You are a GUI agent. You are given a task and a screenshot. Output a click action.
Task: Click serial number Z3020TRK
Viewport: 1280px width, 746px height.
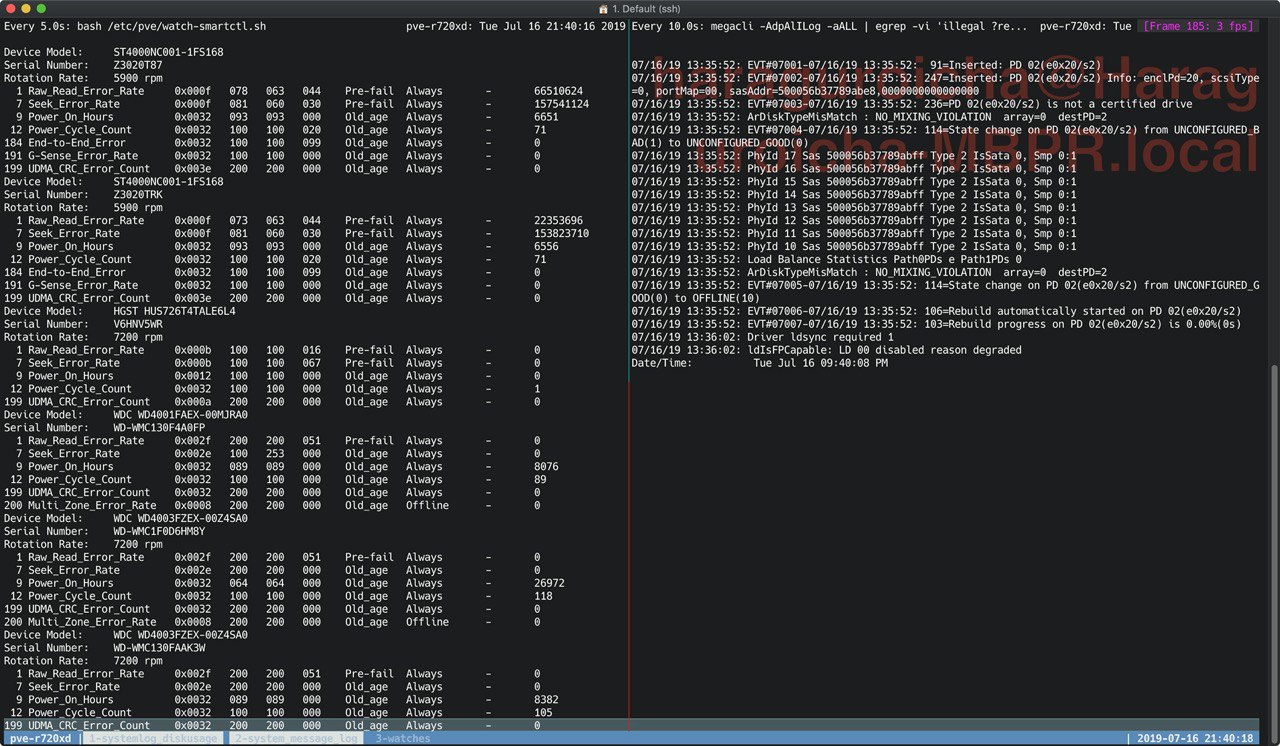point(138,195)
